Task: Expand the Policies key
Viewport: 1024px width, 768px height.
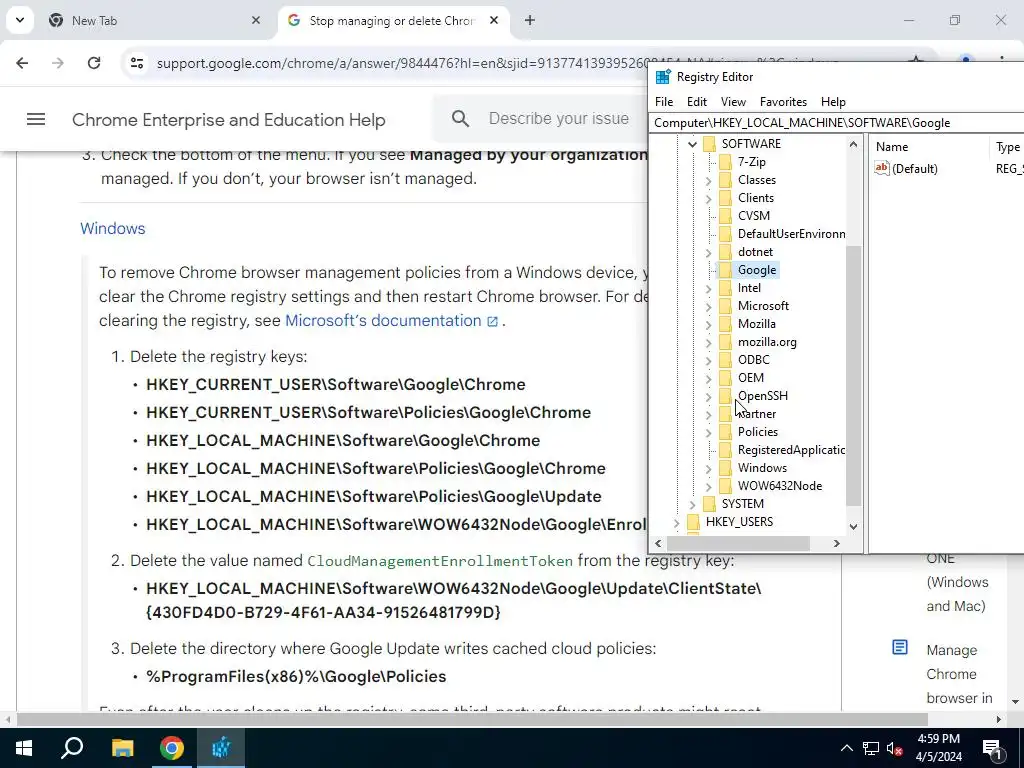Action: coord(709,432)
